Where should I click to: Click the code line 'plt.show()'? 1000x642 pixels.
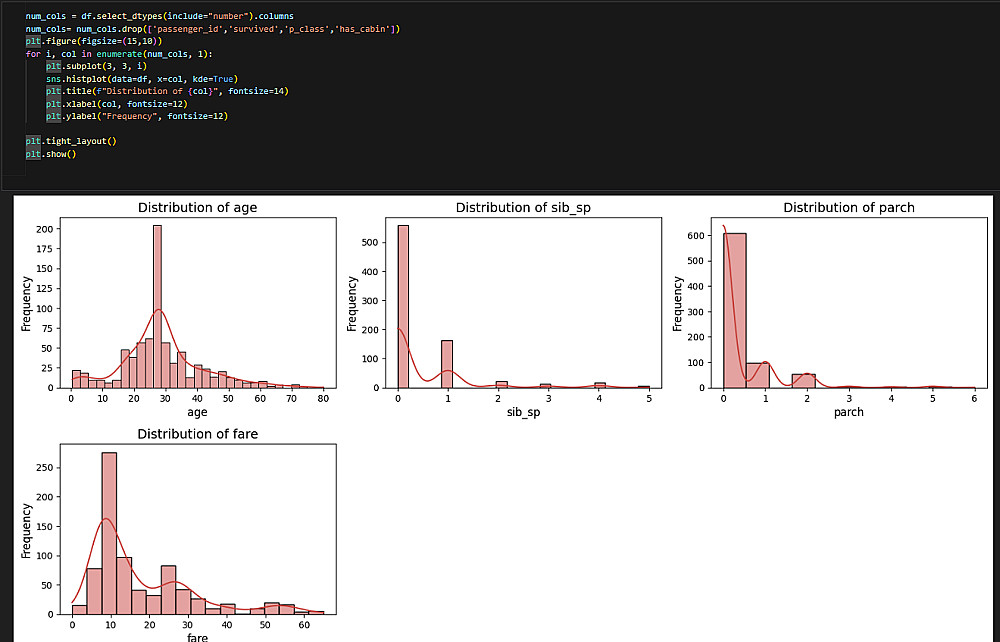point(51,154)
